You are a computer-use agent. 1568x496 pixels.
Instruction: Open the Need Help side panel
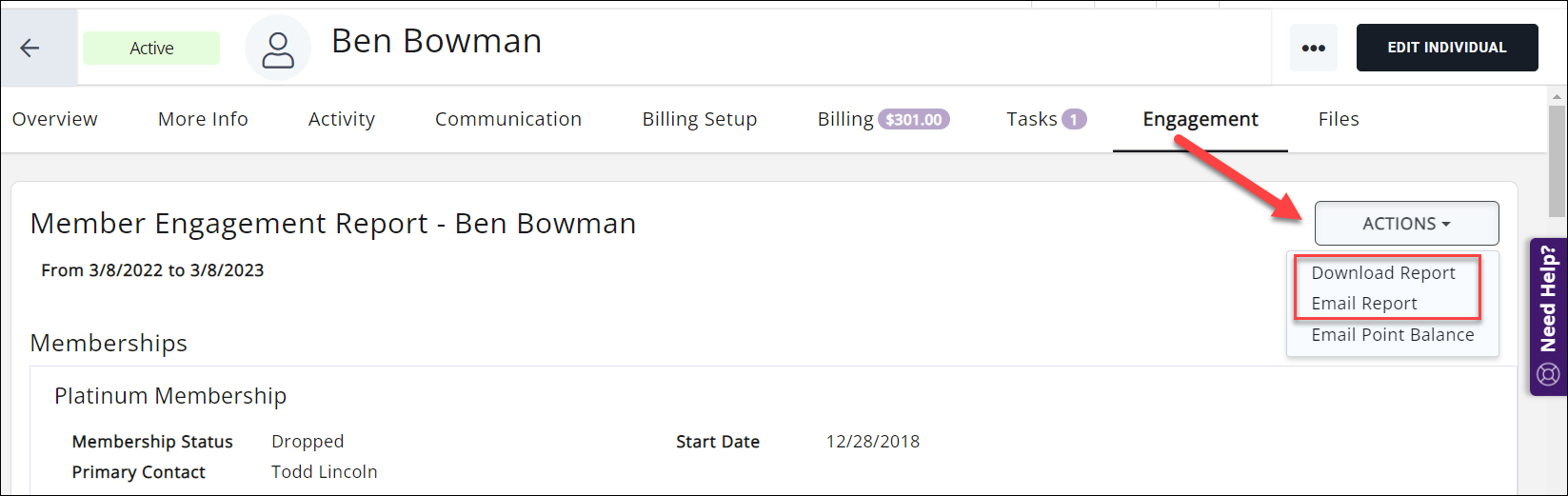1548,300
